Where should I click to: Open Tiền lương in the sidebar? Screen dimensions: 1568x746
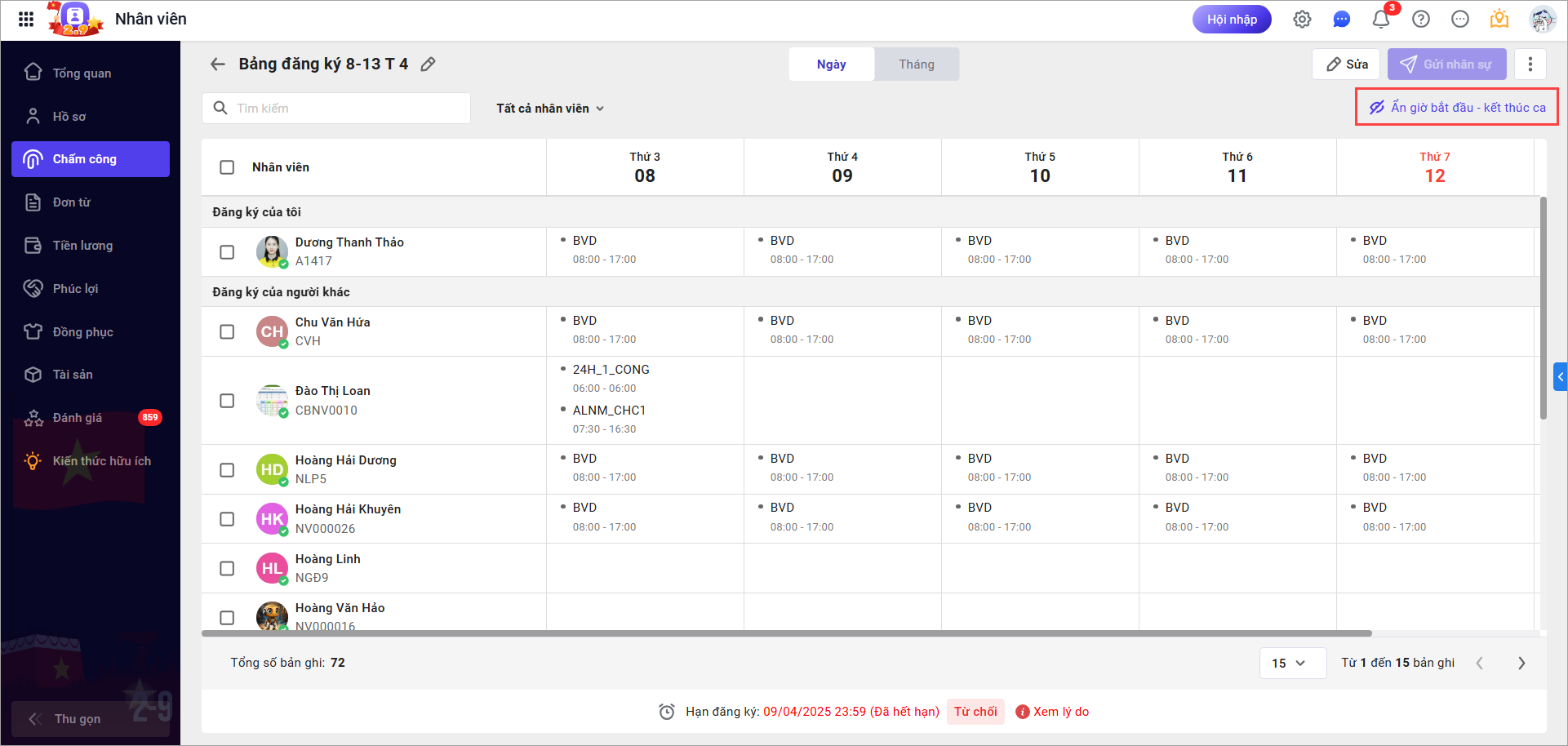pos(82,246)
